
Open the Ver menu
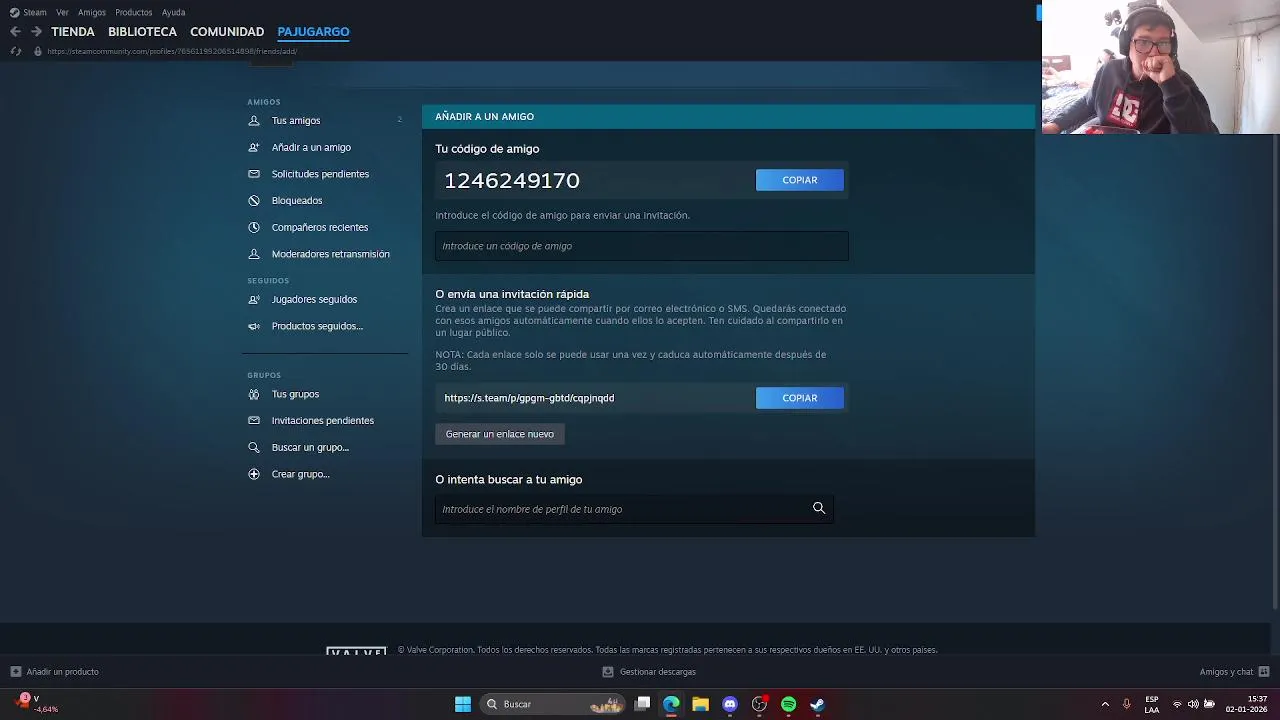(x=62, y=12)
